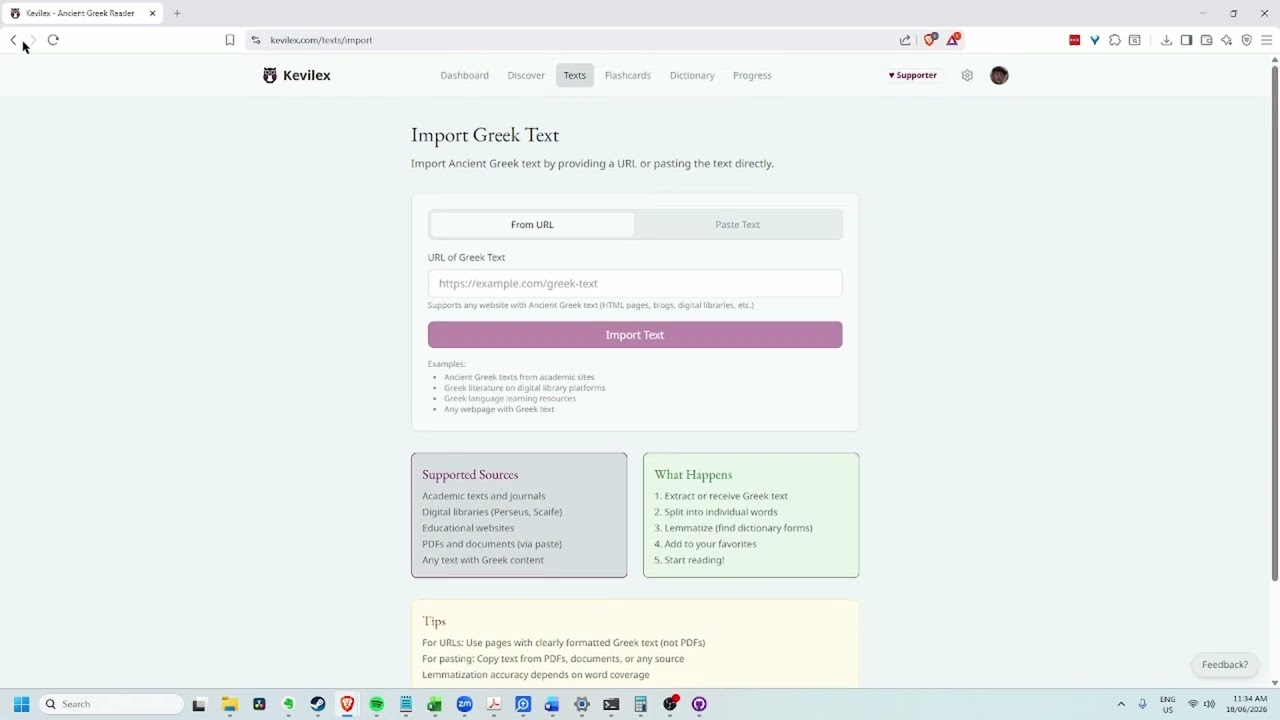Image resolution: width=1280 pixels, height=720 pixels.
Task: Navigate to the Dashboard section
Action: (464, 75)
